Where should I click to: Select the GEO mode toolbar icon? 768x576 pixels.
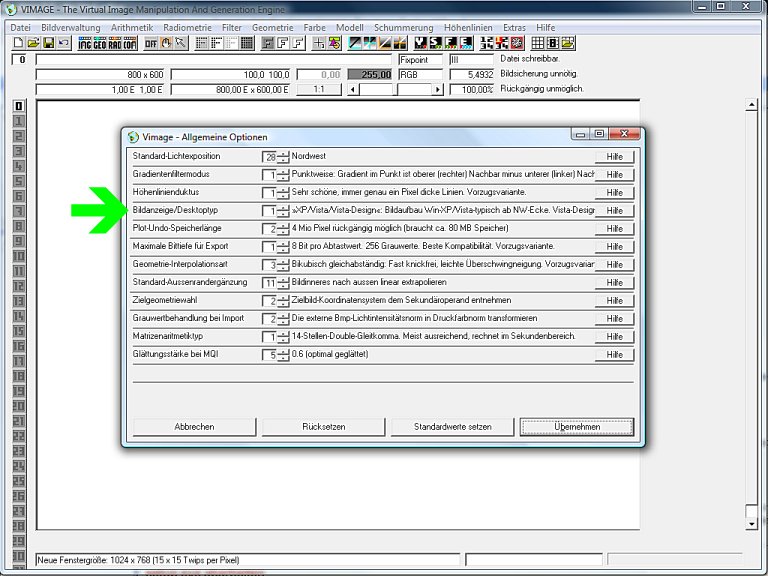(x=100, y=43)
